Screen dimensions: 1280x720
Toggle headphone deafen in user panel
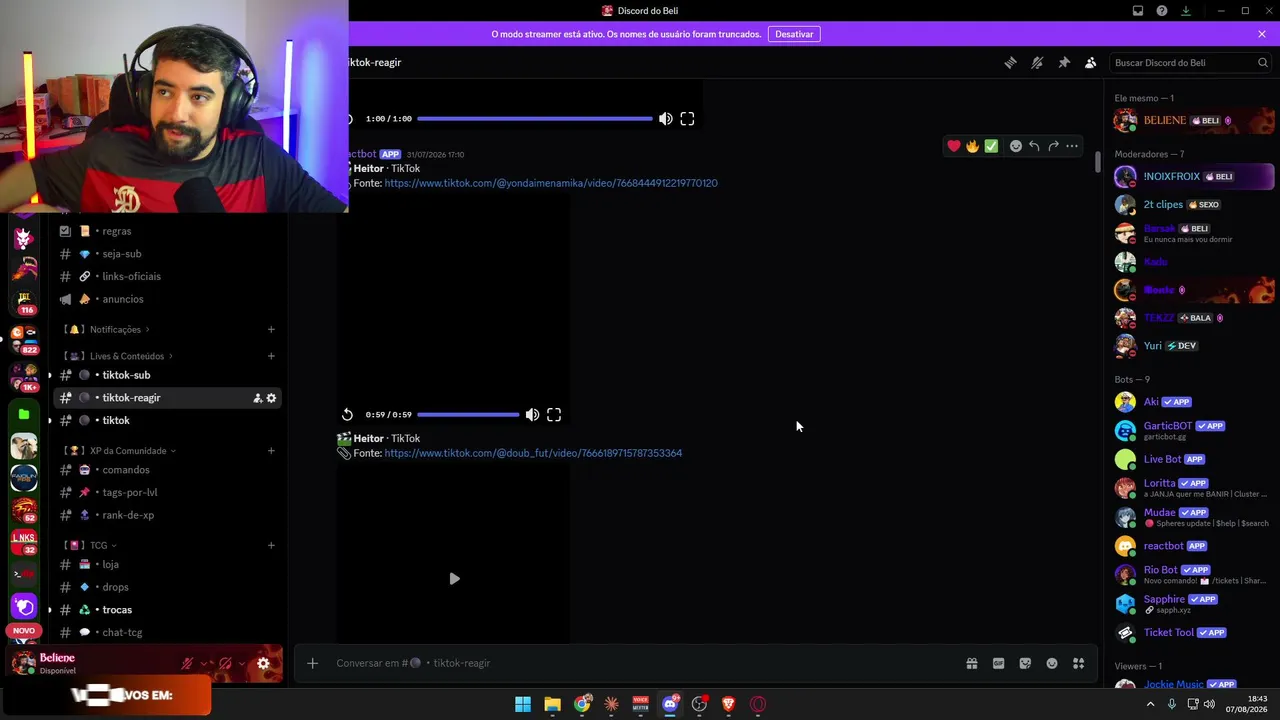[225, 663]
